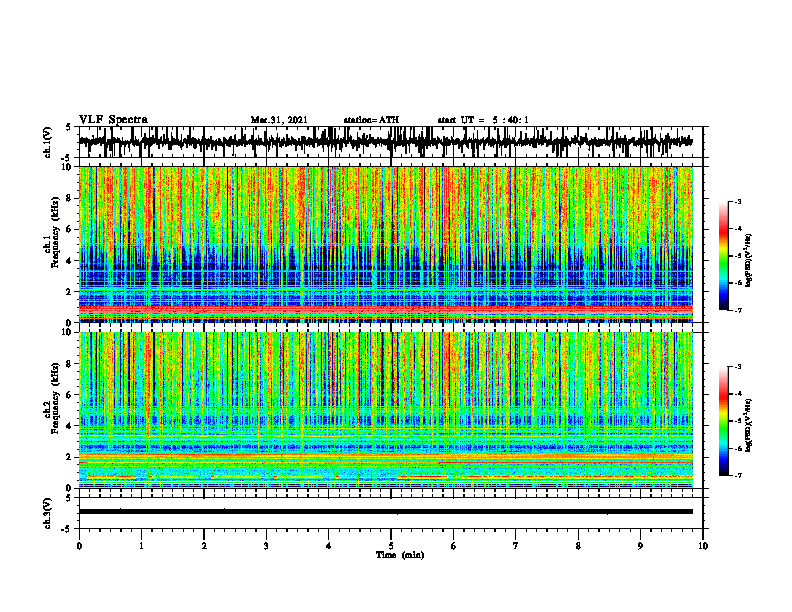Click the "ch.3(V)" bottom axis label

(48, 513)
